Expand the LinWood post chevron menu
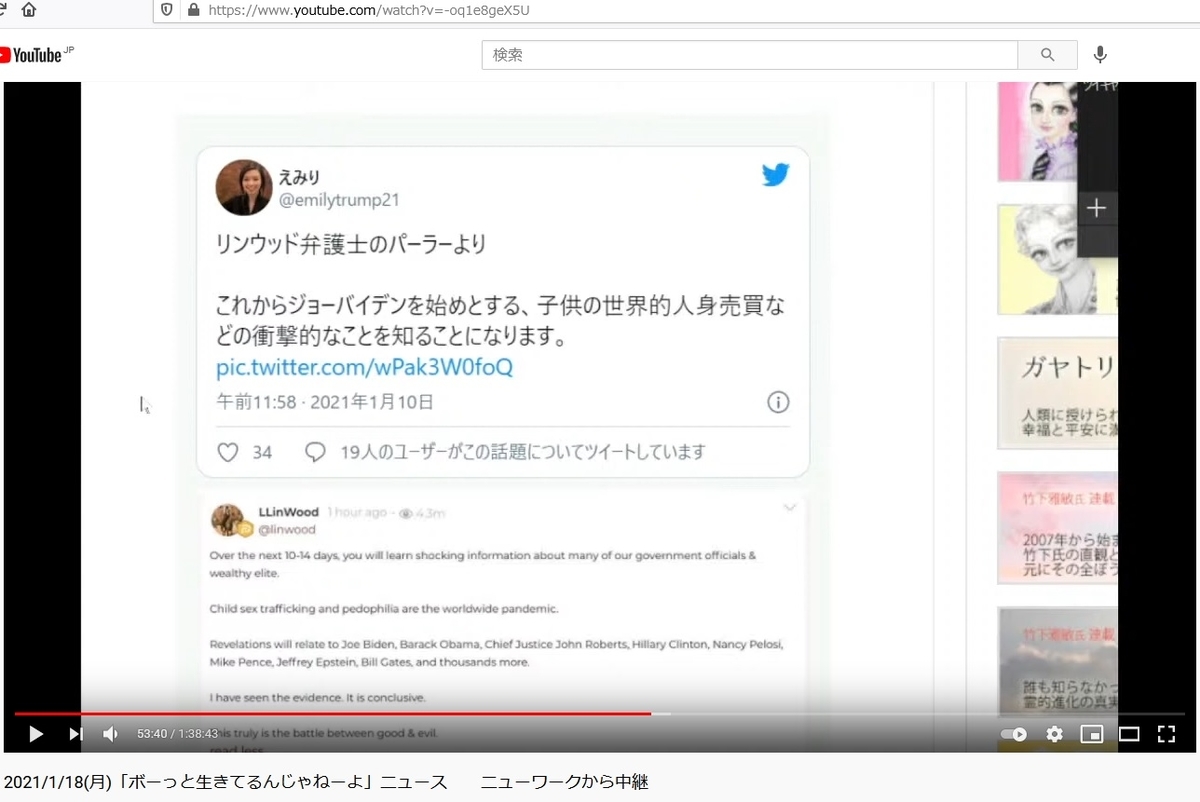The width and height of the screenshot is (1200, 802). pyautogui.click(x=789, y=508)
